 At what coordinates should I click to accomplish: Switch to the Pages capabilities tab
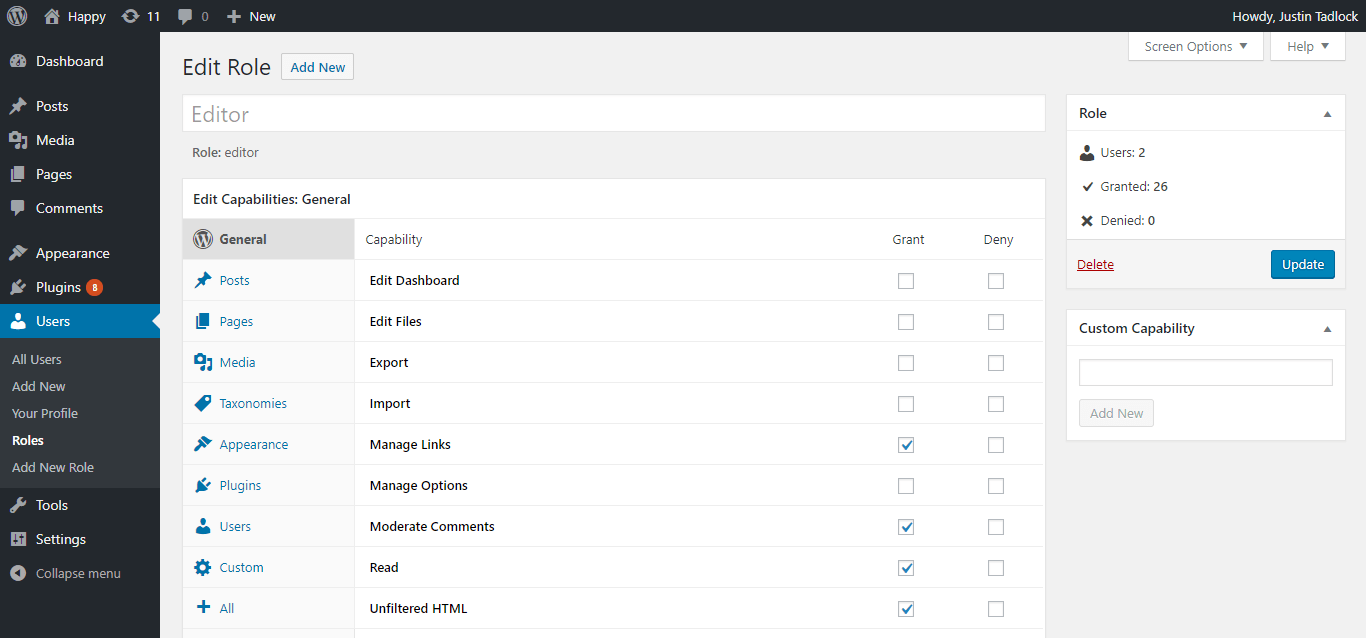click(x=235, y=321)
